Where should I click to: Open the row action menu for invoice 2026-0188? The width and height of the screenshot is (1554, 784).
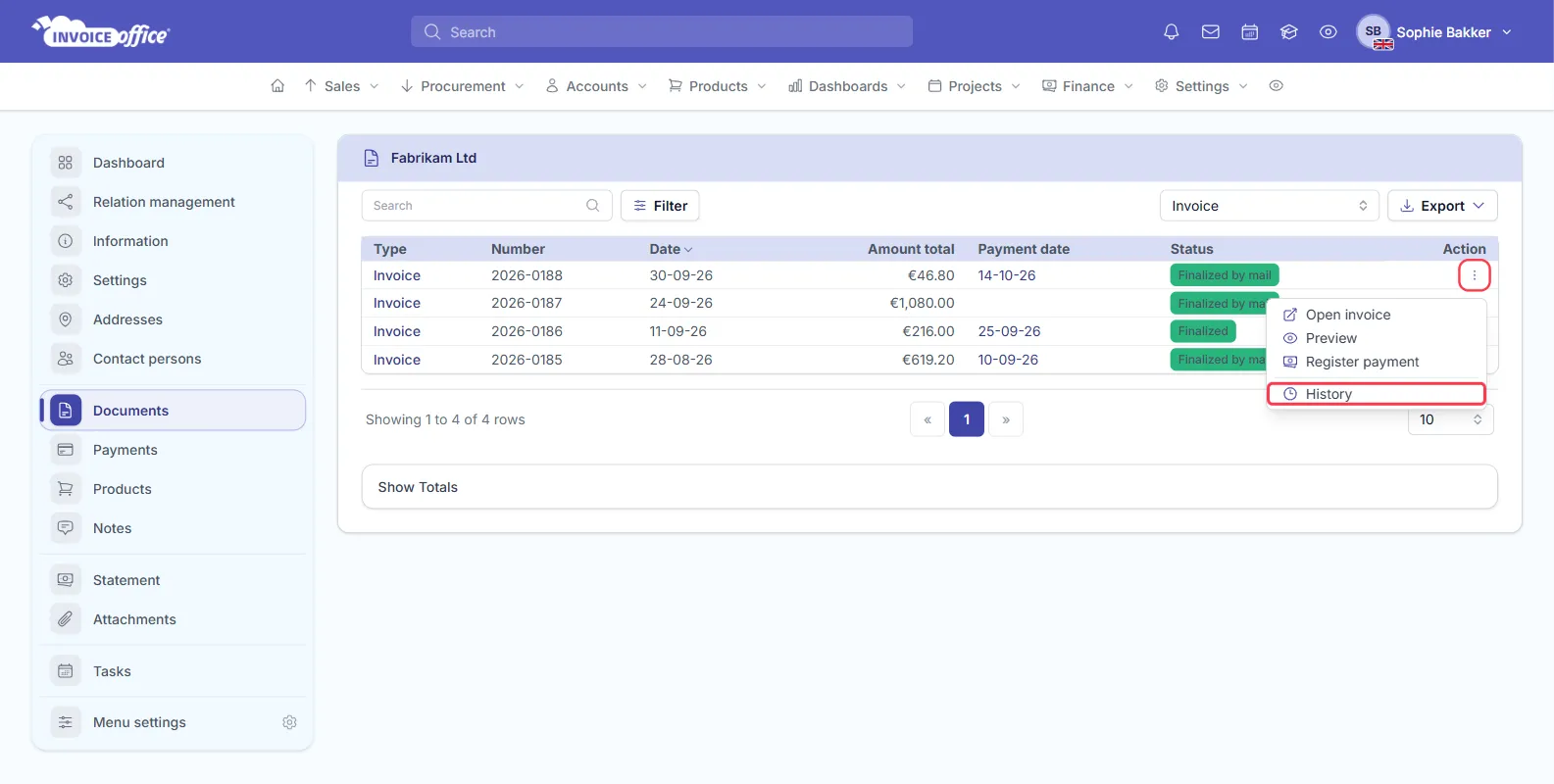1474,275
